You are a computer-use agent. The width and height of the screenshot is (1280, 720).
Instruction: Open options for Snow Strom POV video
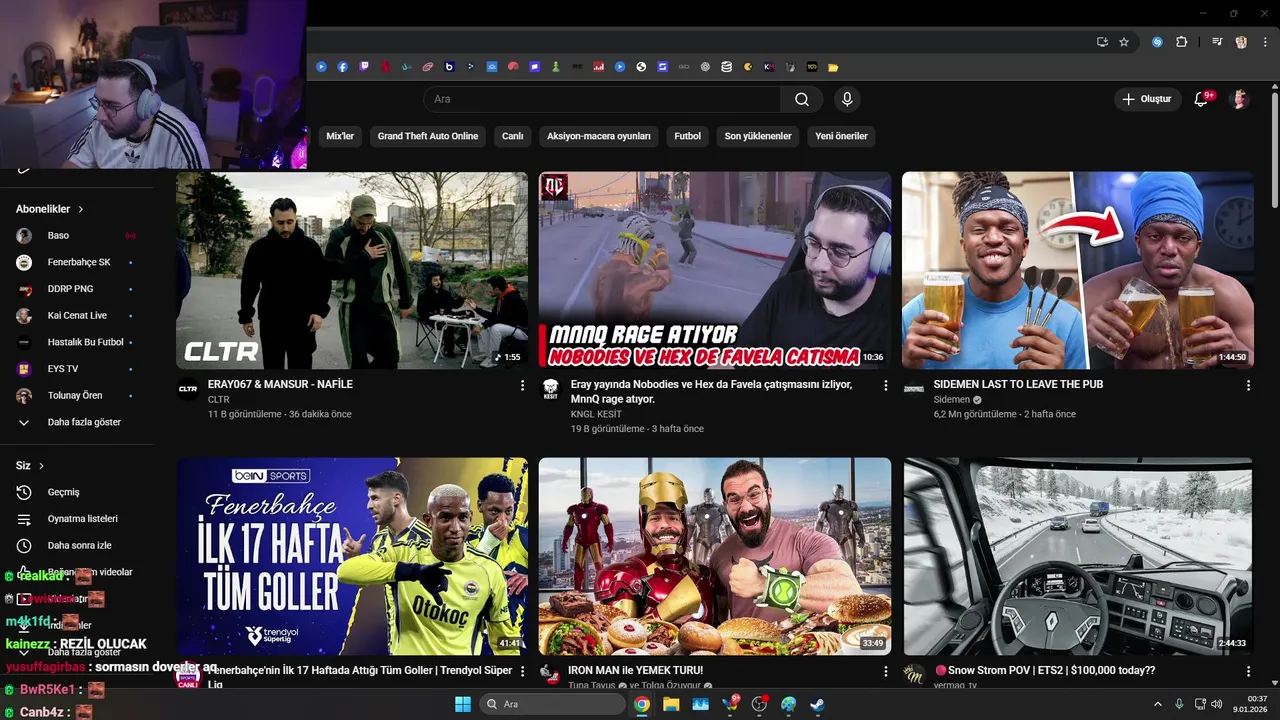1248,671
